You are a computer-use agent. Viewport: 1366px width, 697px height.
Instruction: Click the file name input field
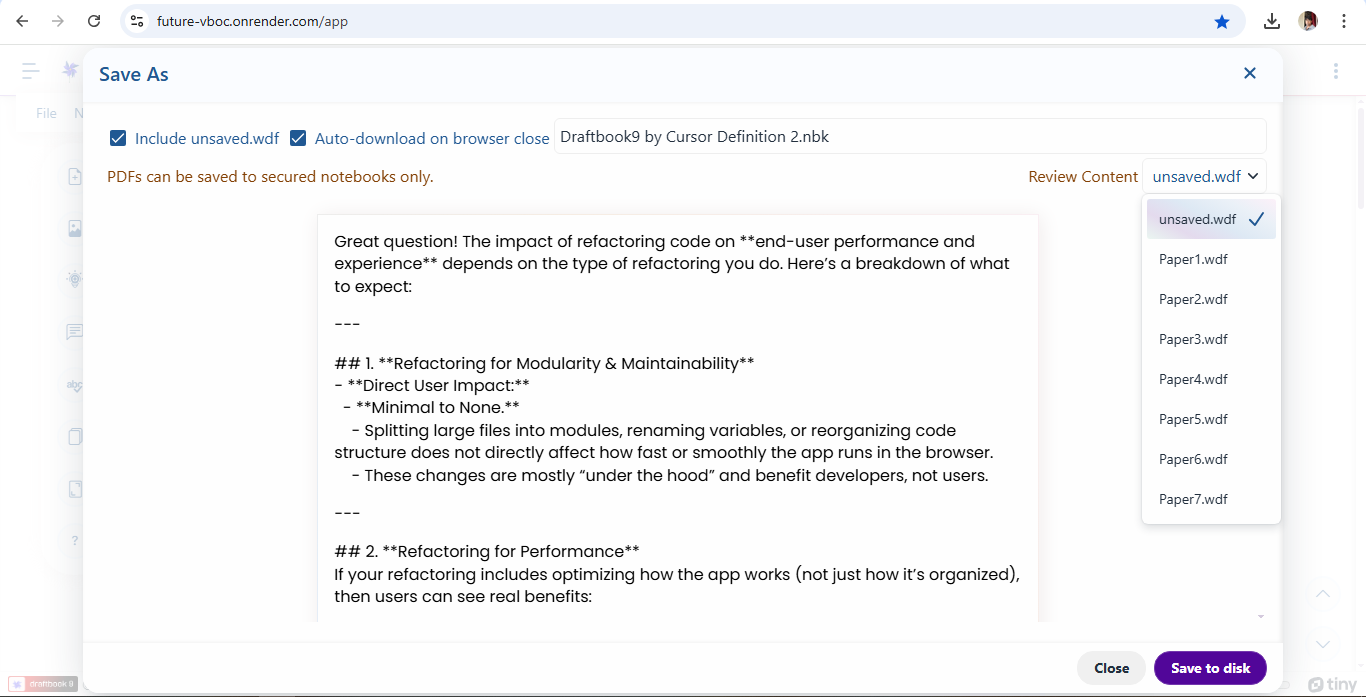click(x=909, y=137)
